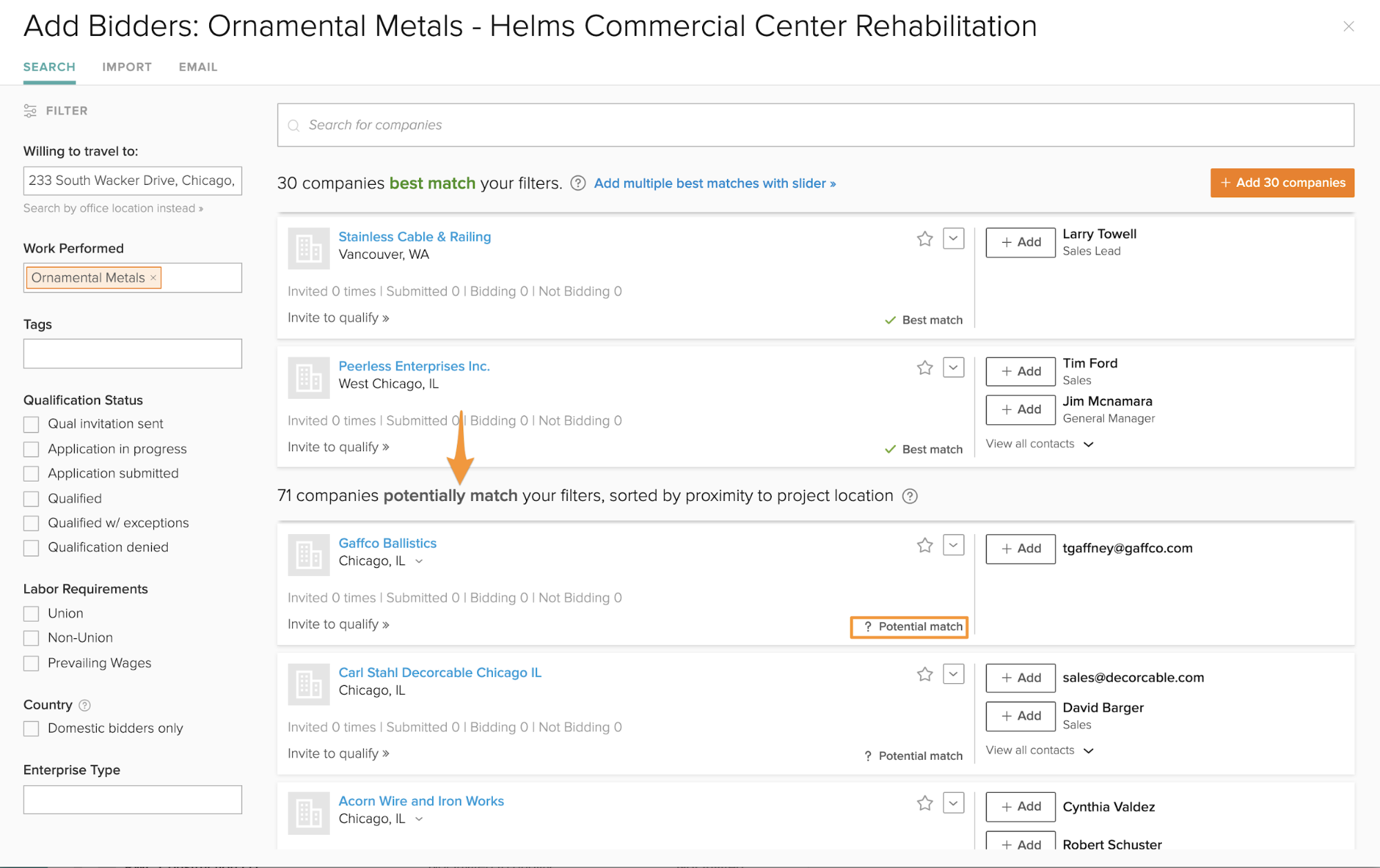Star Stainless Cable & Railing as favorite
Screen dimensions: 1380x868
coord(924,239)
